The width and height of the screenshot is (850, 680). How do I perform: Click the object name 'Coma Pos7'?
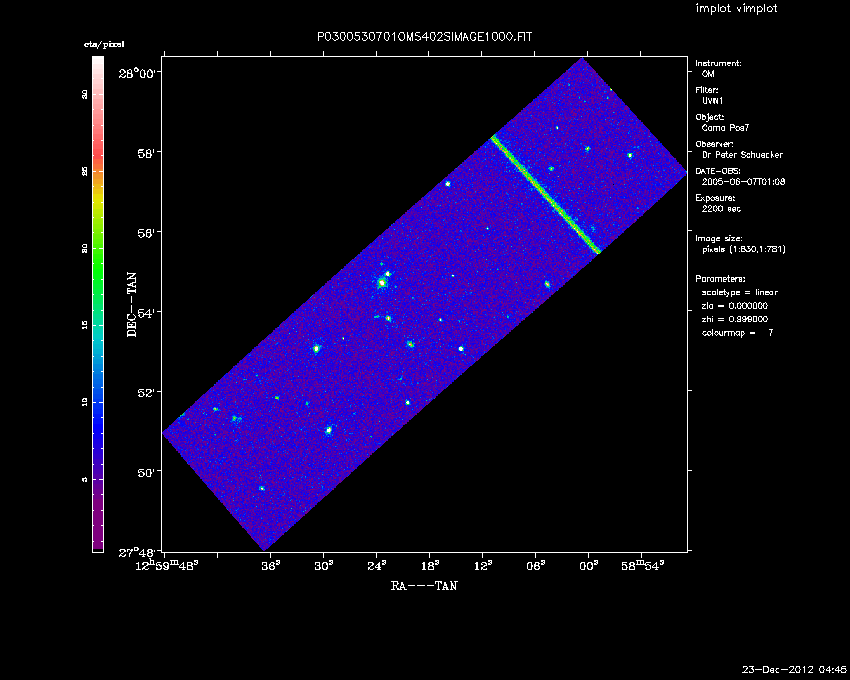point(725,128)
